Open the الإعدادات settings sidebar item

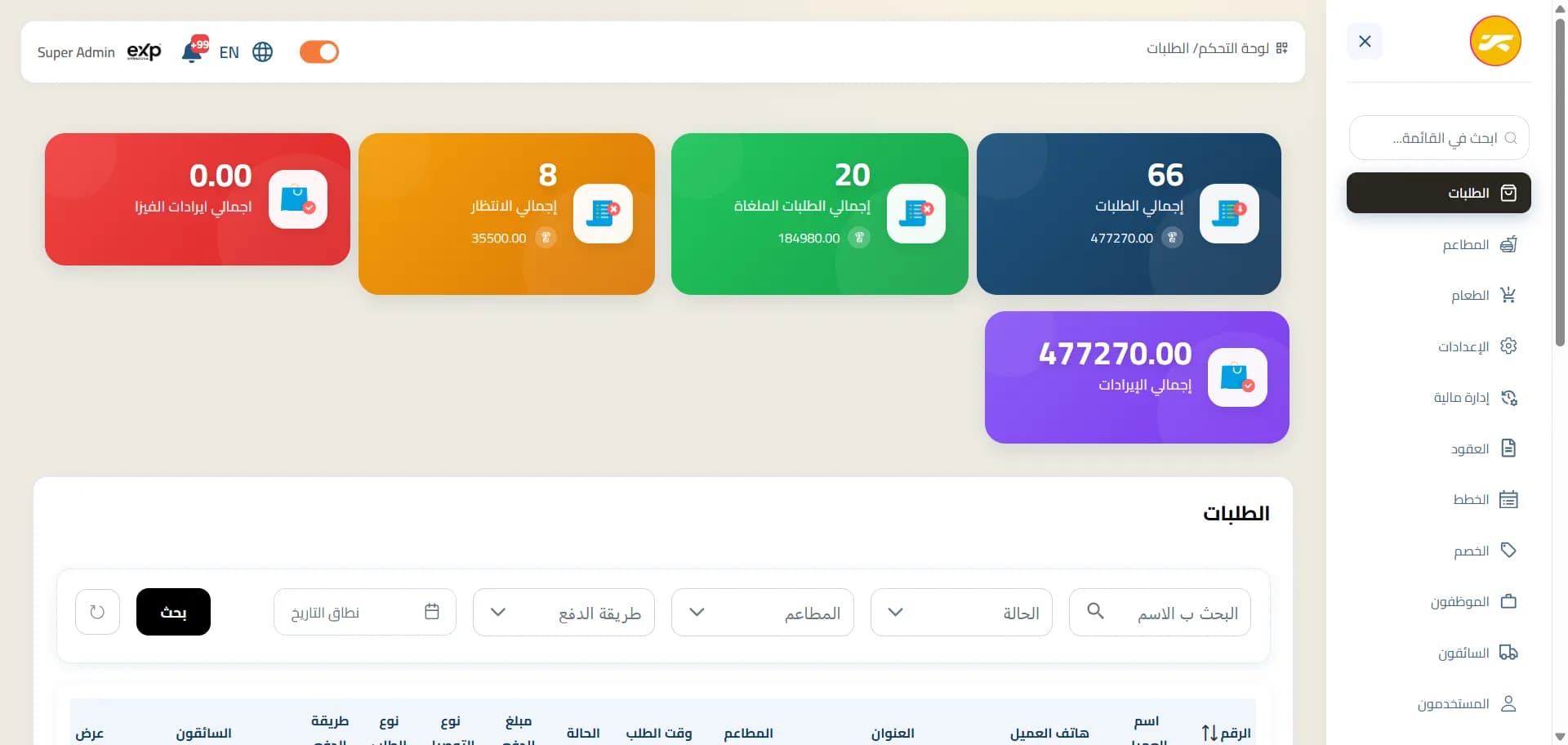[1438, 346]
